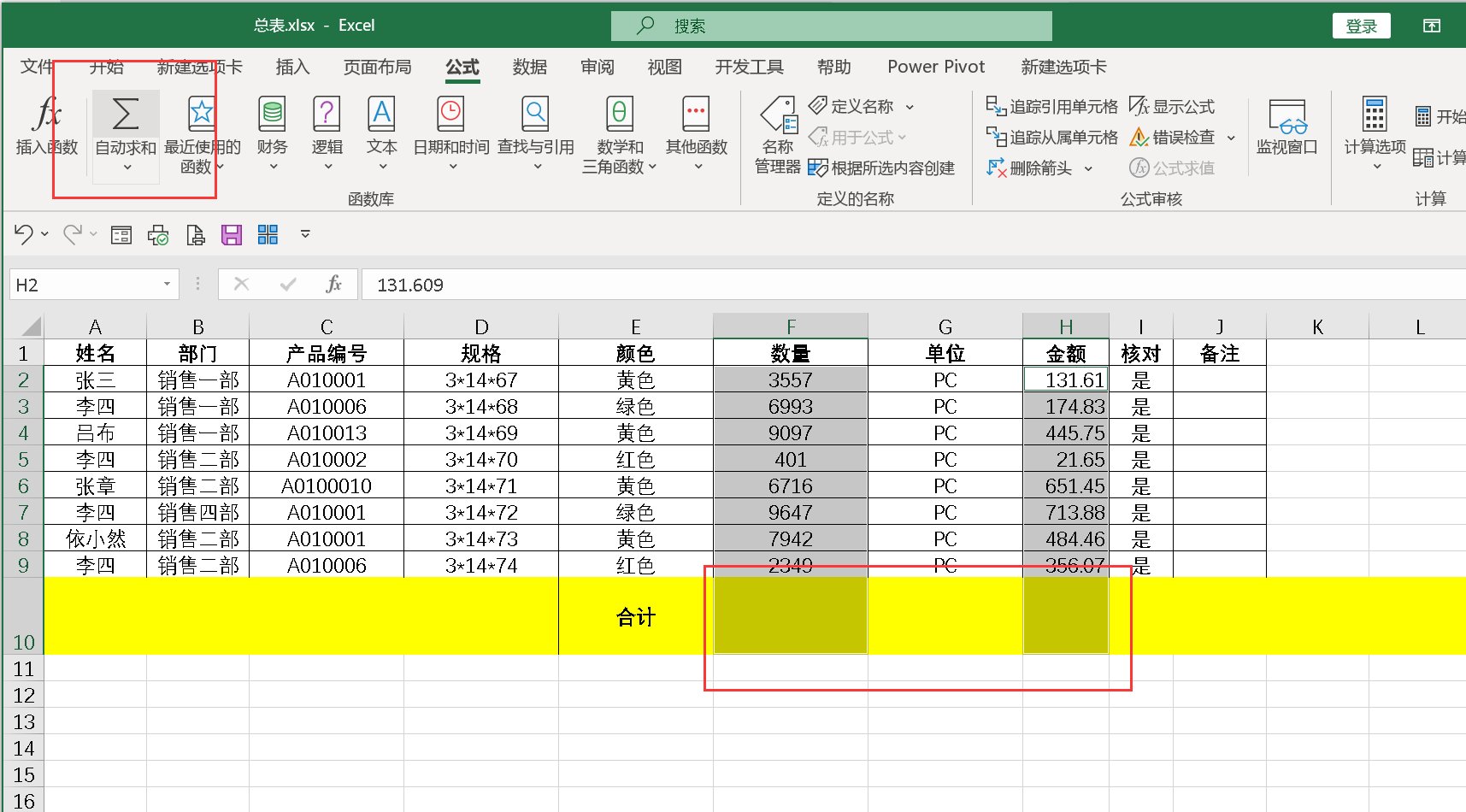This screenshot has width=1466, height=812.
Task: Click Trace Precedents (追踪引用单元格)
Action: (1052, 107)
